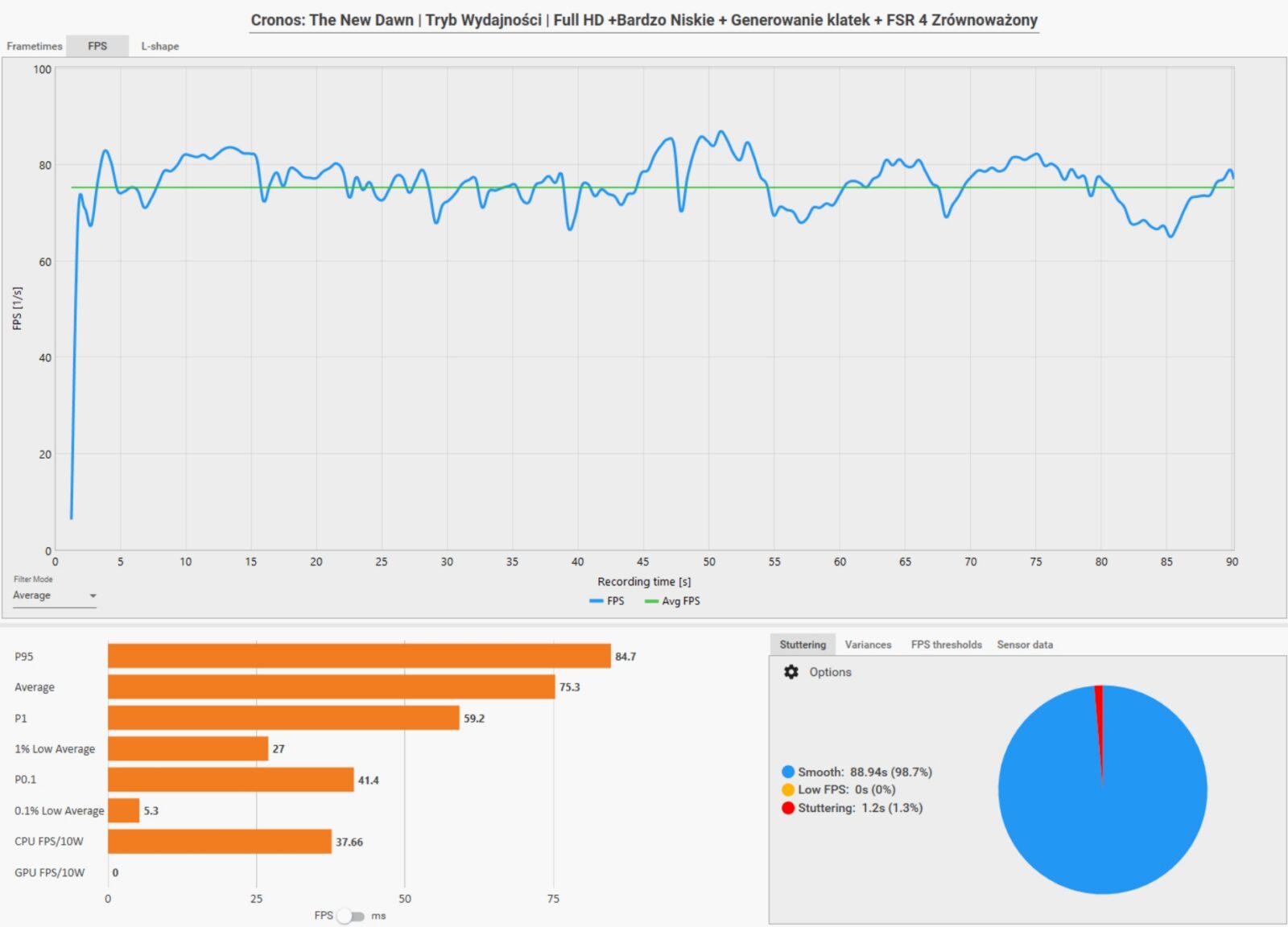
Task: Switch to the Variances tab
Action: [x=868, y=645]
